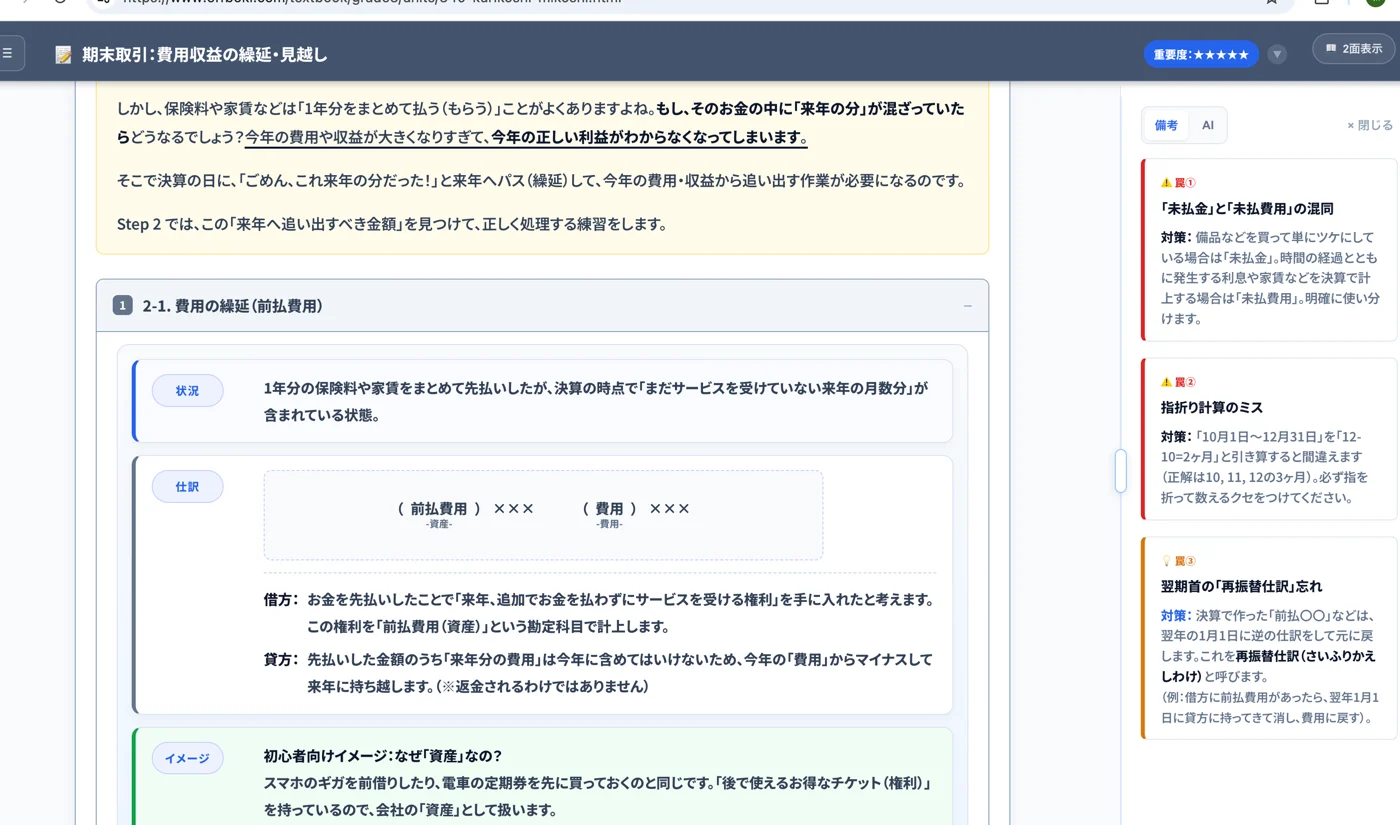Select the AI tab
Image resolution: width=1400 pixels, height=825 pixels.
(x=1207, y=125)
